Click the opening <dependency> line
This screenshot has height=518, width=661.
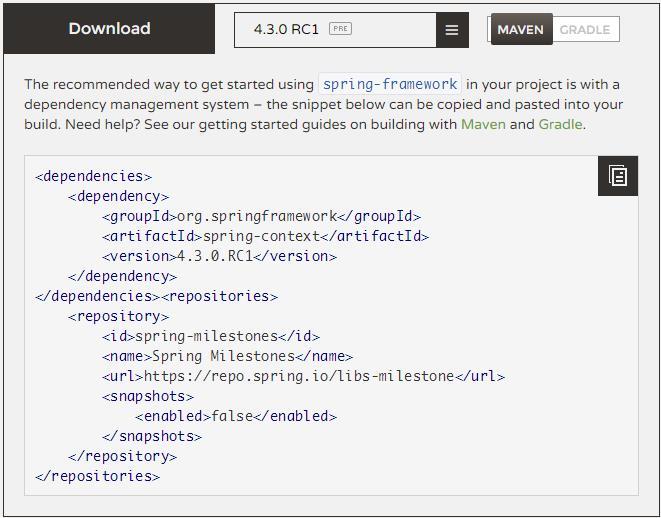(119, 196)
